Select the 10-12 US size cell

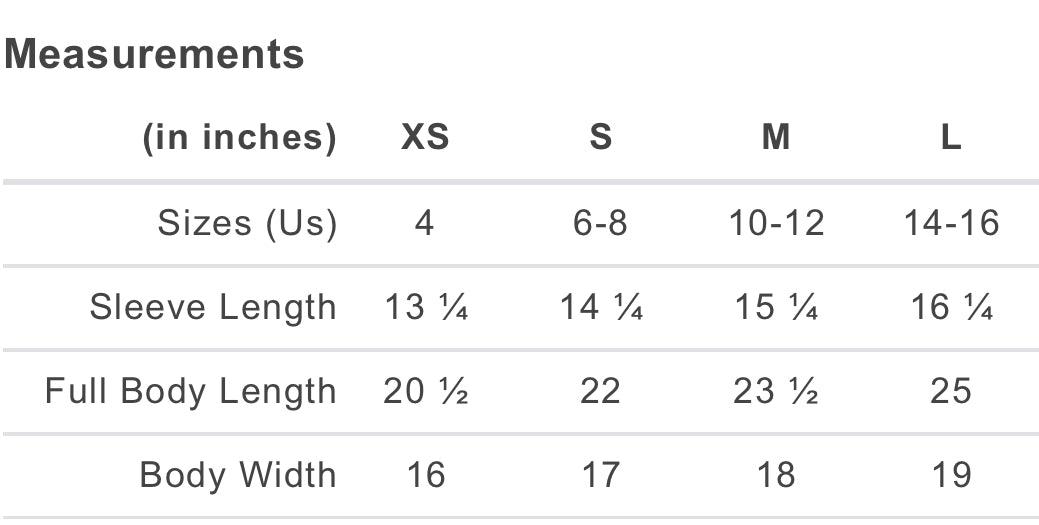776,223
